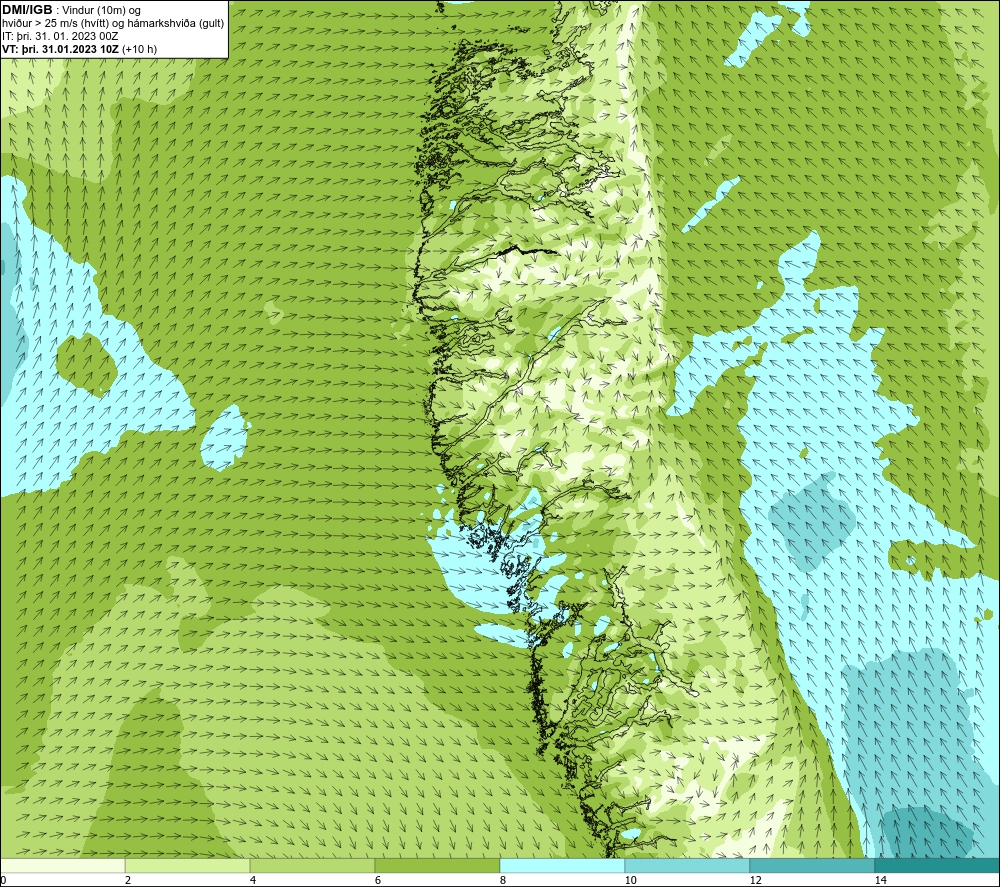This screenshot has width=1000, height=887.
Task: Click the scale label '6'
Action: click(378, 880)
